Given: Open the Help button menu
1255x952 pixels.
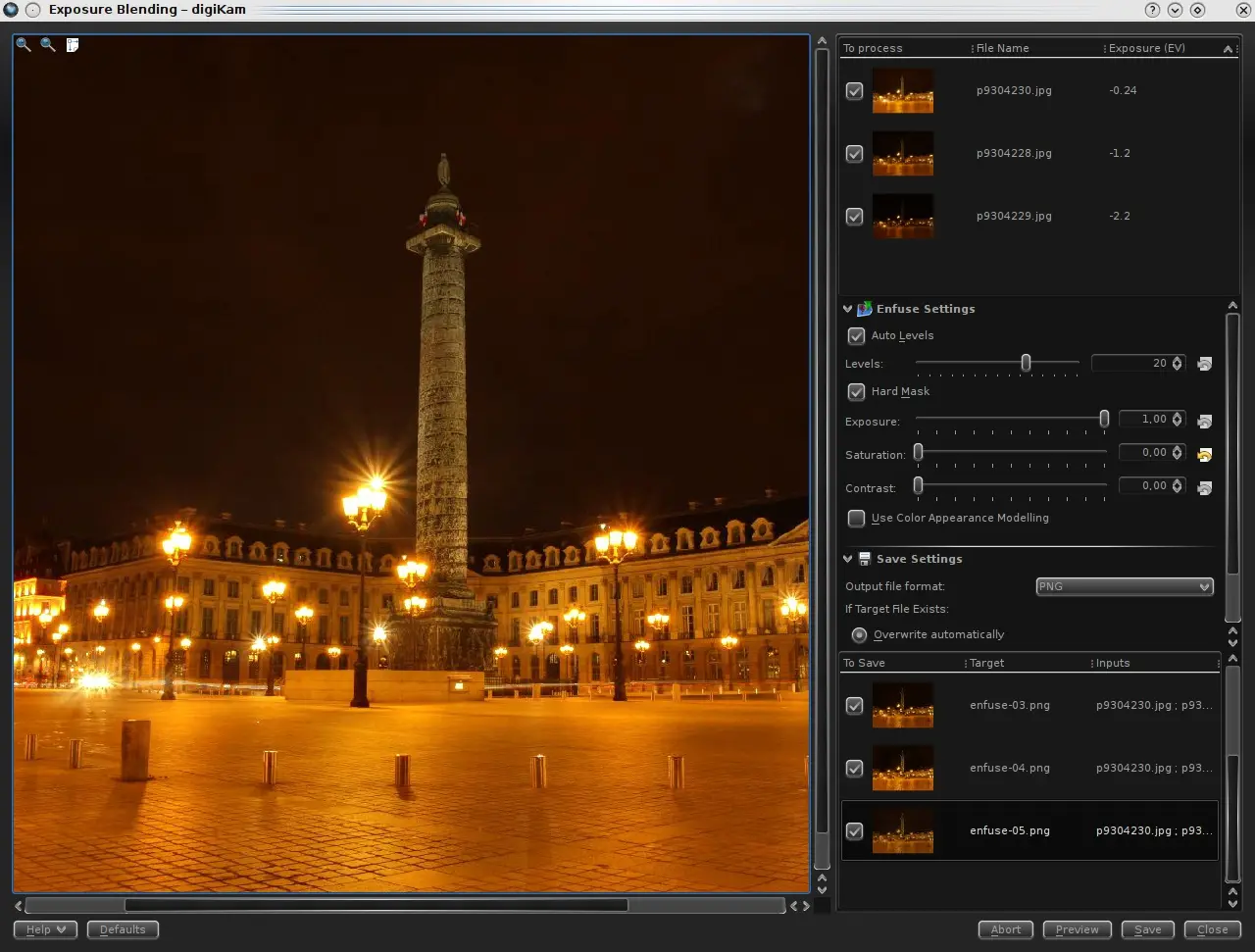Looking at the screenshot, I should tap(45, 929).
